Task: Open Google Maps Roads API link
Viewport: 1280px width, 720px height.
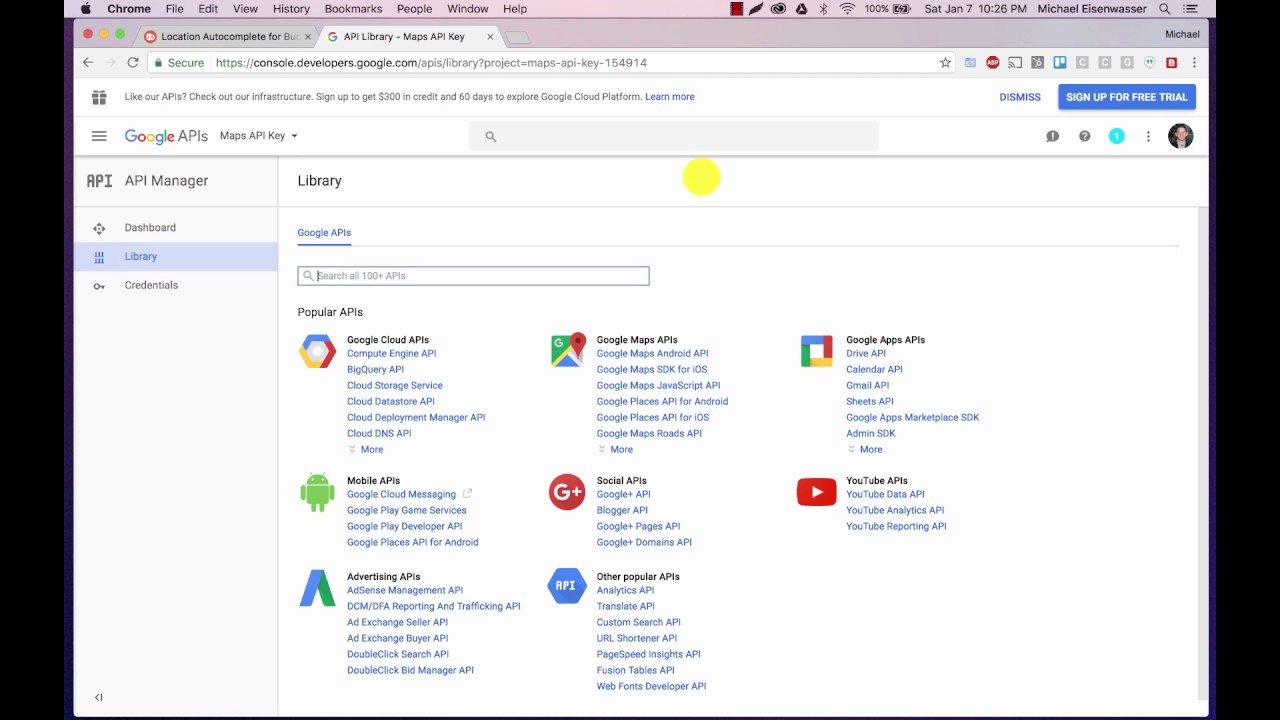Action: click(649, 434)
